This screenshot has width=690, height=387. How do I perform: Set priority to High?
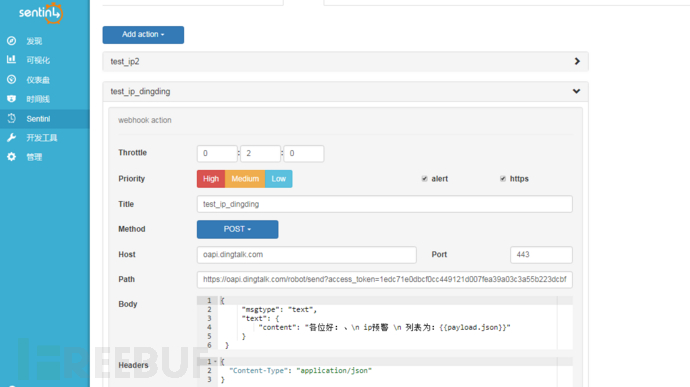(x=211, y=179)
